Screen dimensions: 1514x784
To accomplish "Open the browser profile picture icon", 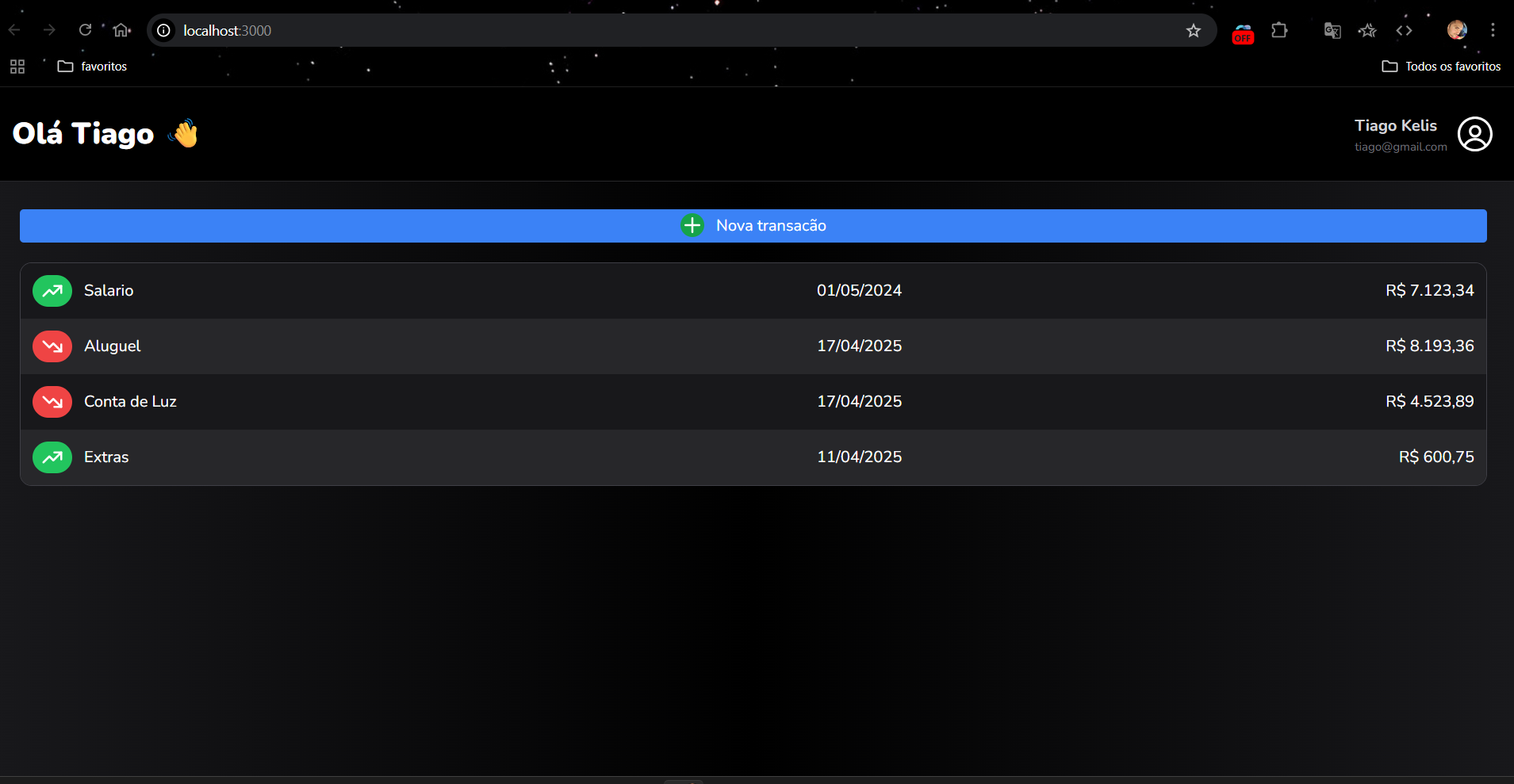I will (1457, 30).
